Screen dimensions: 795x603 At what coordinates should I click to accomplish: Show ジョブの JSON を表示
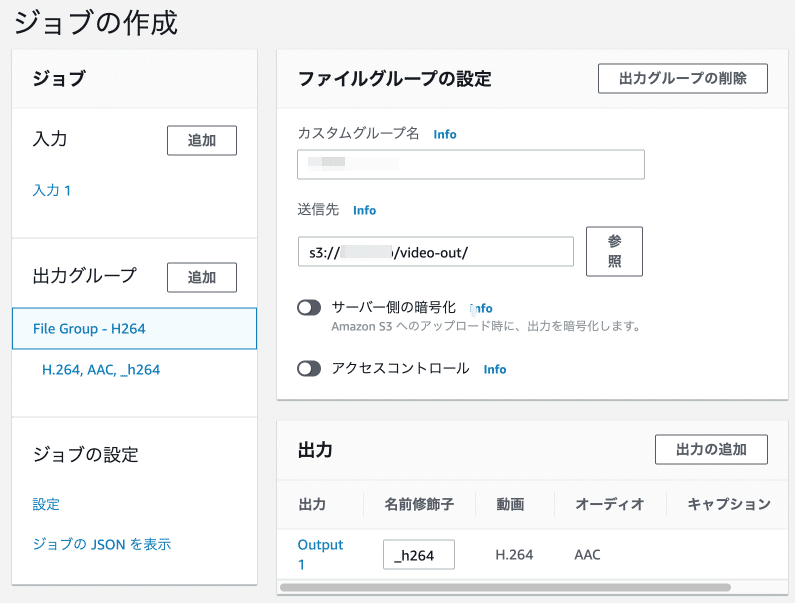click(x=101, y=544)
